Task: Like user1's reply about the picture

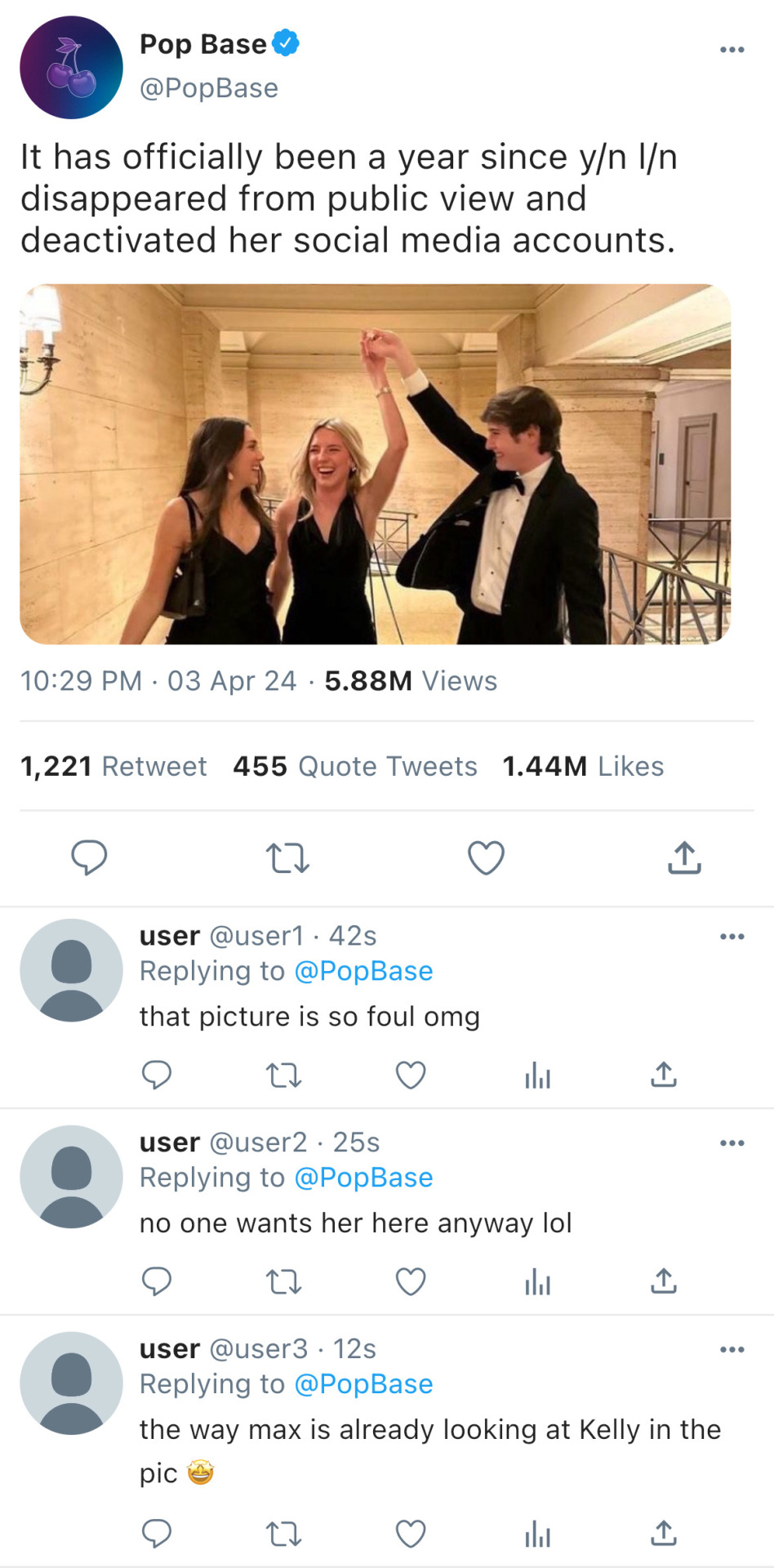Action: pyautogui.click(x=411, y=1076)
